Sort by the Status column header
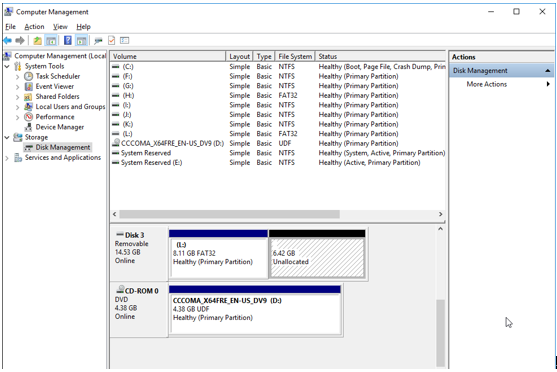557x372 pixels. [x=380, y=56]
